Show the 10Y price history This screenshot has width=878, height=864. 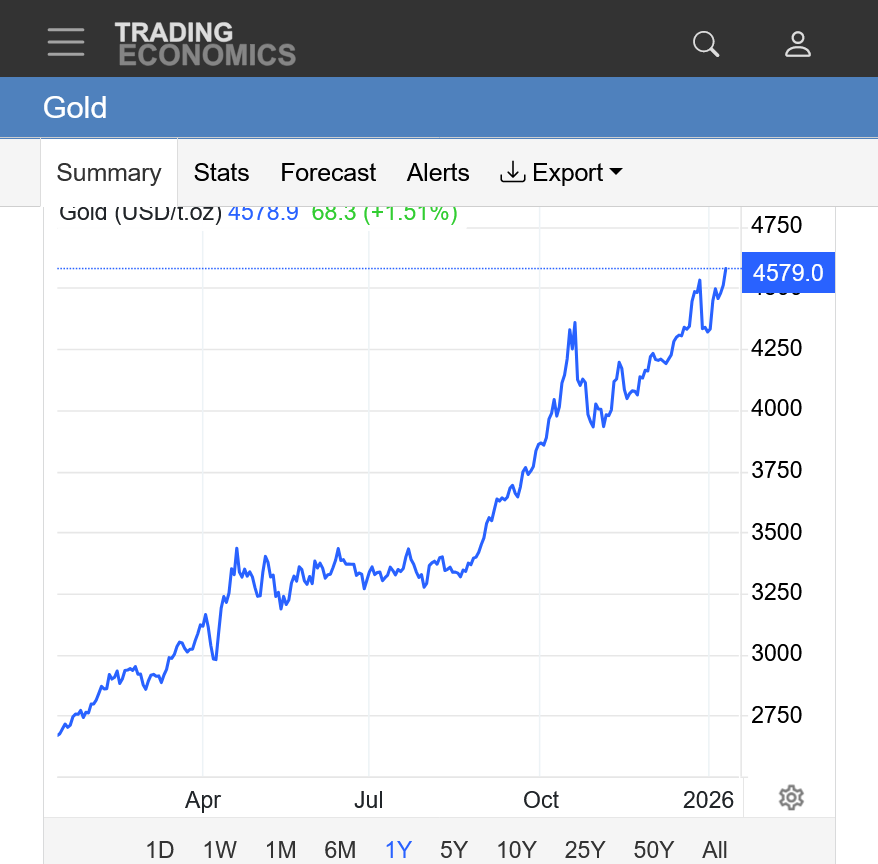516,850
